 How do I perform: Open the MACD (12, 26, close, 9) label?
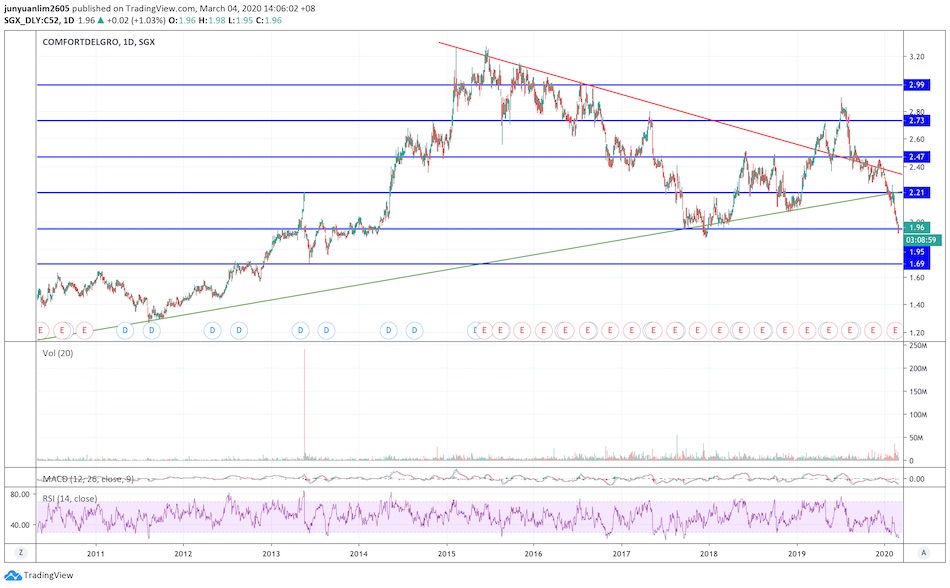click(x=88, y=479)
